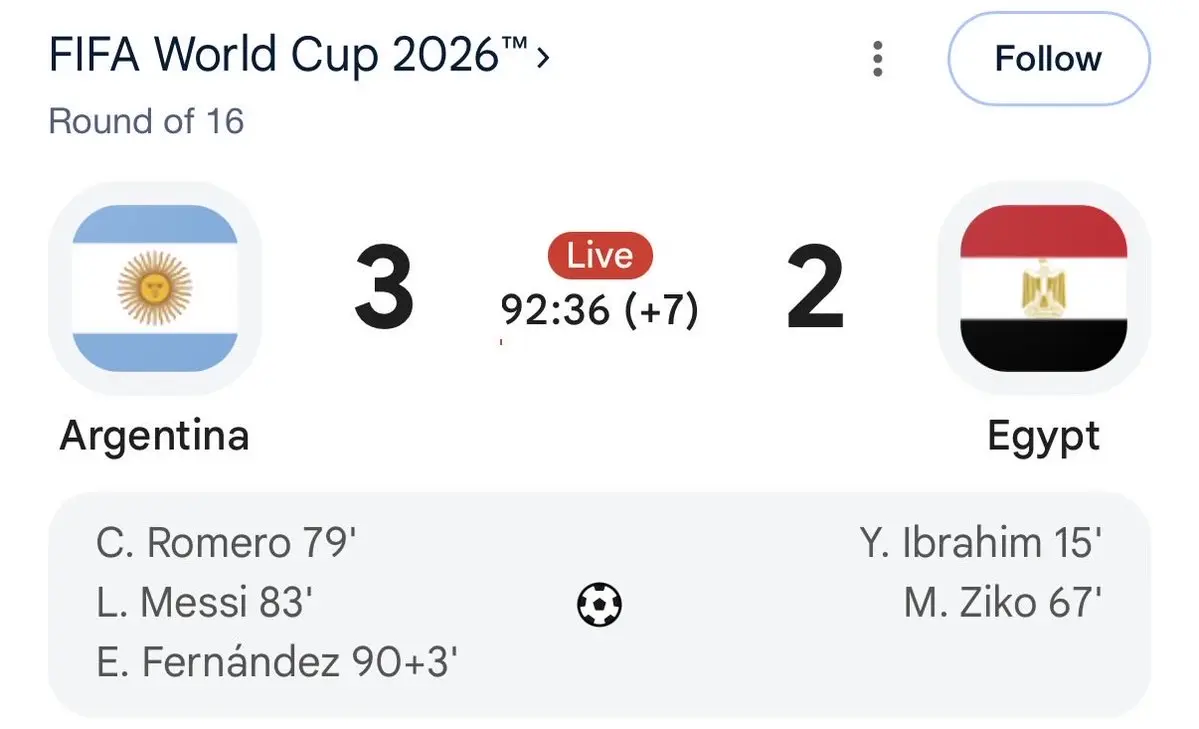This screenshot has height=729, width=1199.
Task: Select E. Fernández 90+3' goal entry
Action: 277,662
